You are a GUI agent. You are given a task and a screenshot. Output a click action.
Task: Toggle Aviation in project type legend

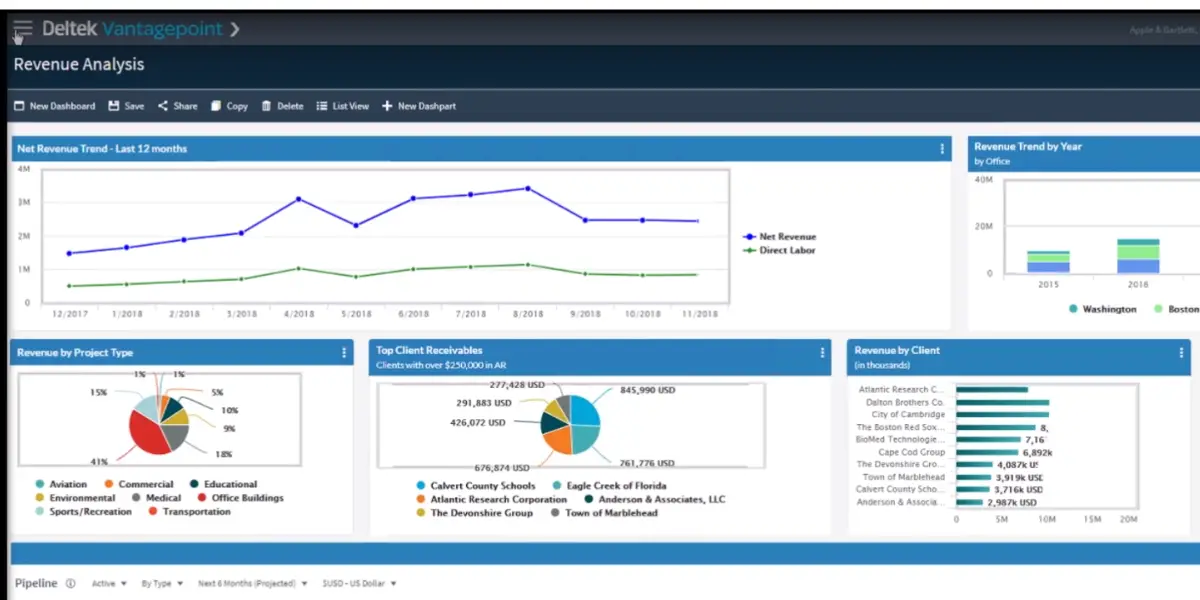click(x=60, y=485)
